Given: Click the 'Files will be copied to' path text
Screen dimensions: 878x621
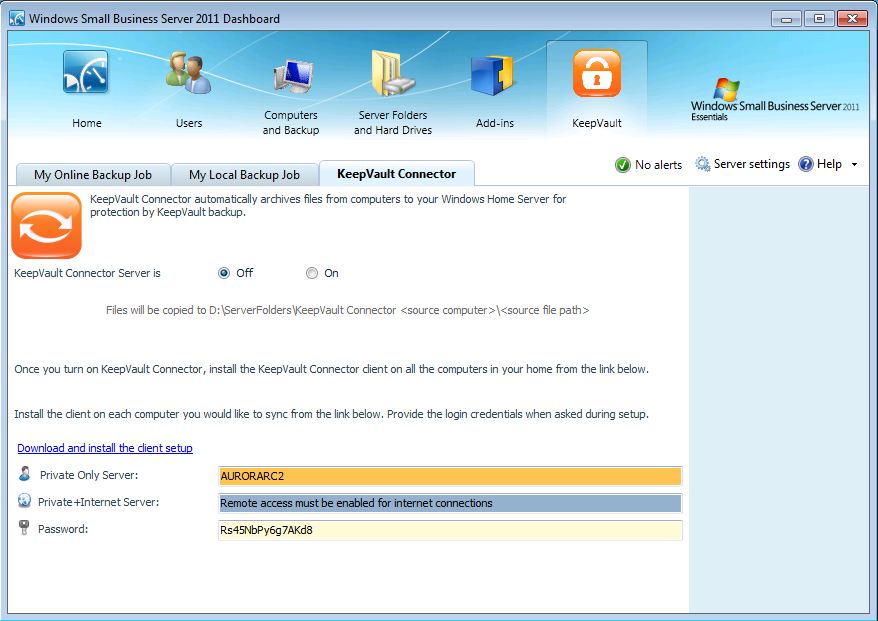Looking at the screenshot, I should point(347,310).
